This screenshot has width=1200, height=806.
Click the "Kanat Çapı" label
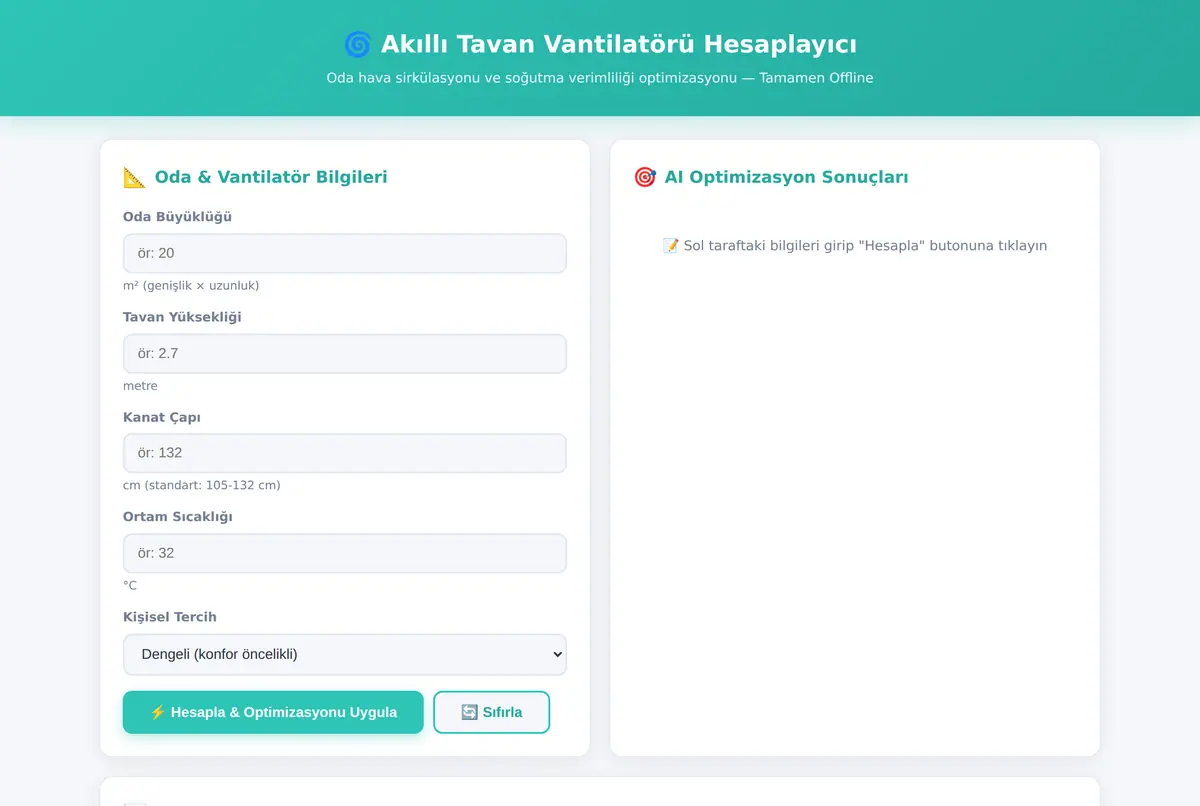tap(162, 416)
